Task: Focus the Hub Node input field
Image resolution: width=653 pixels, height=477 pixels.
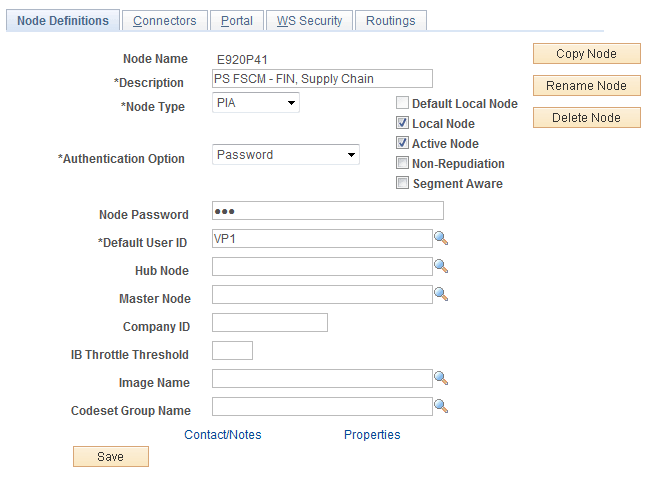Action: [x=322, y=267]
